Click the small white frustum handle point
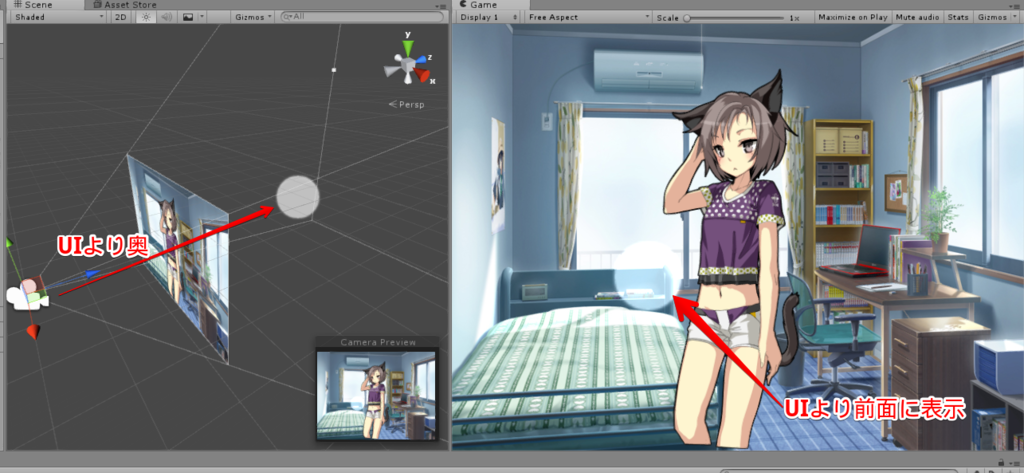Viewport: 1024px width, 473px height. click(334, 69)
